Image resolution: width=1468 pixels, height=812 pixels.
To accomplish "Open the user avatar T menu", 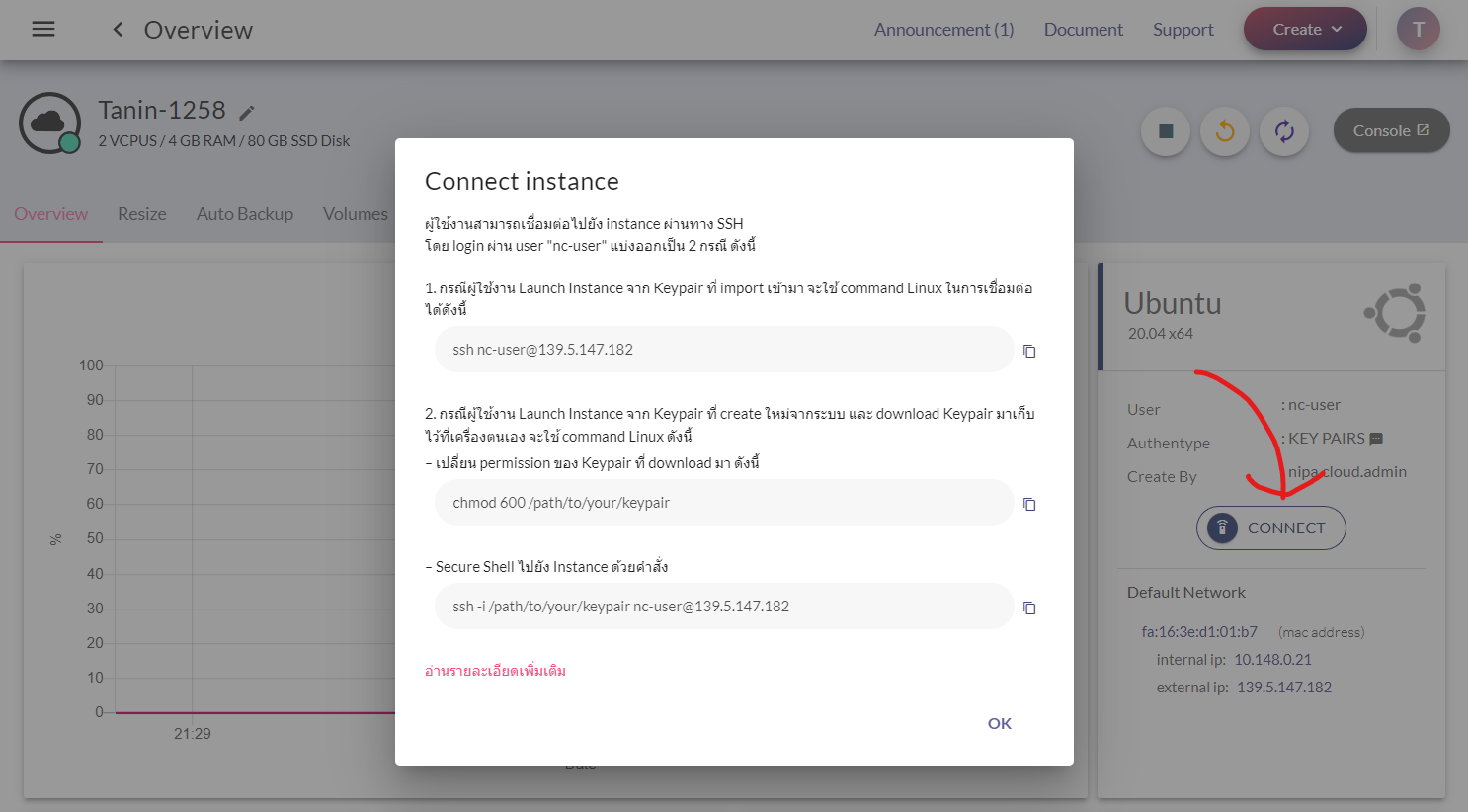I will (1419, 30).
